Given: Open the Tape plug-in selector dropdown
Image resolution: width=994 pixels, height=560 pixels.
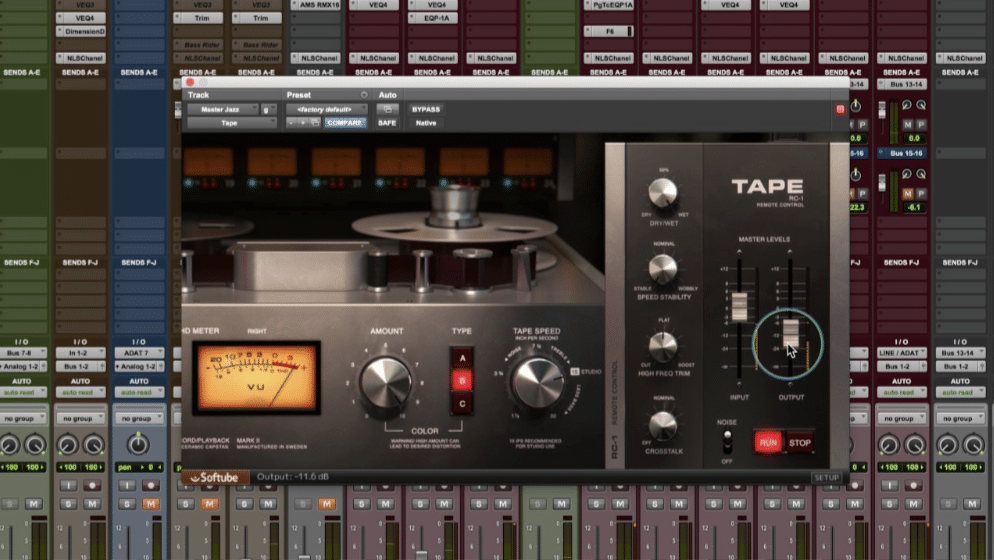Looking at the screenshot, I should coord(231,123).
